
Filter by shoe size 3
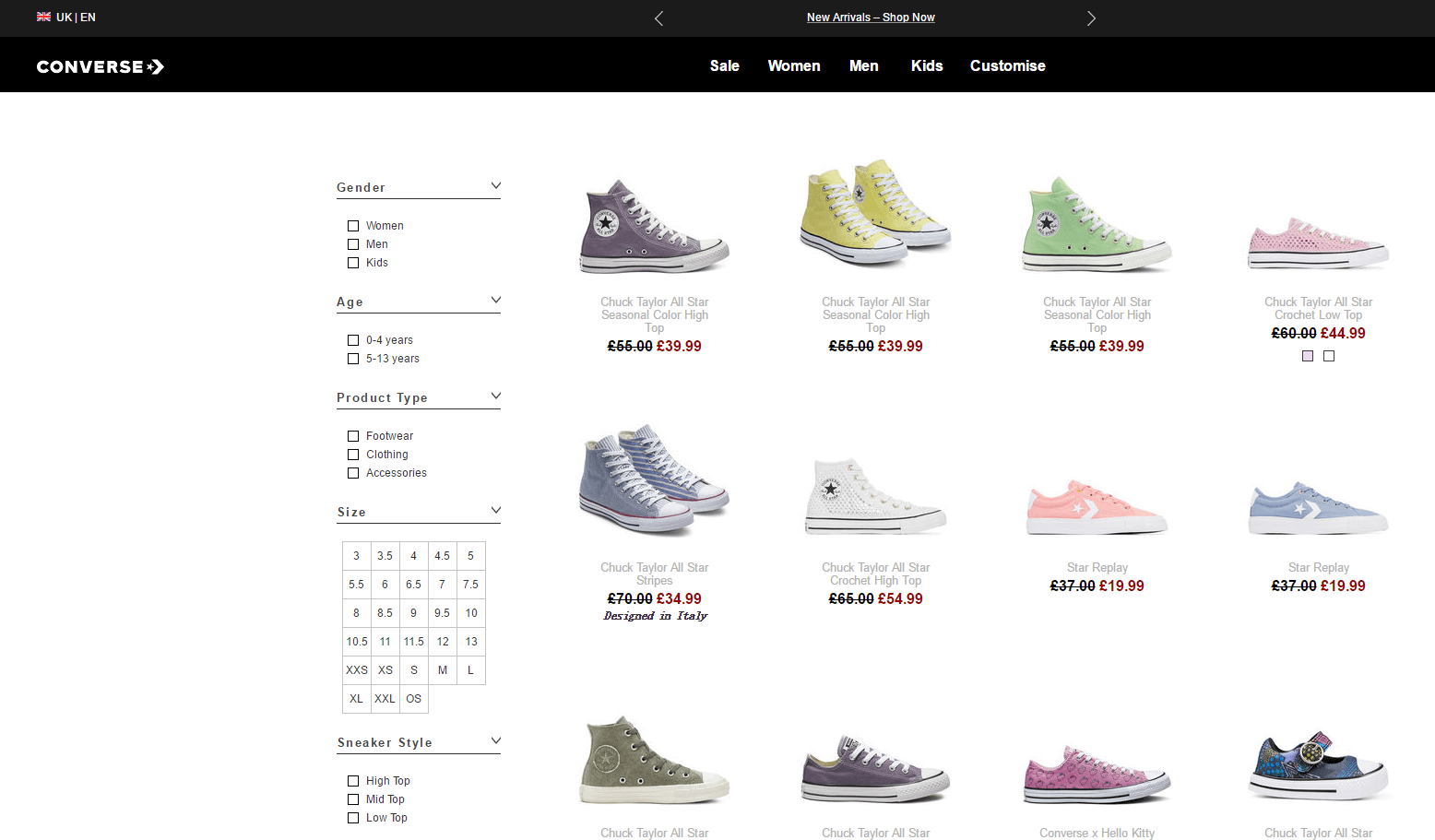pos(357,556)
